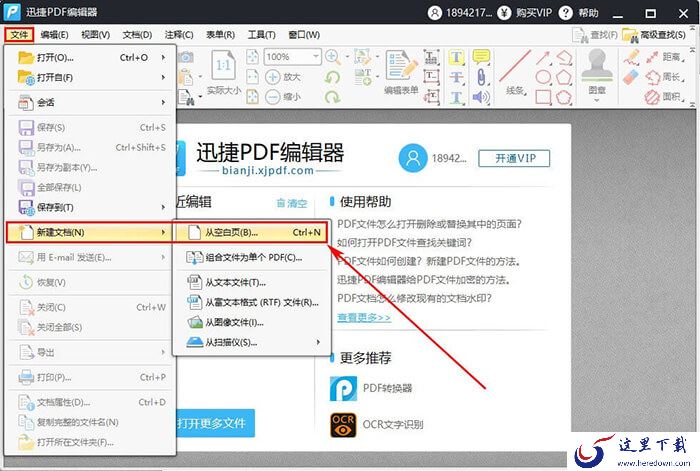
Task: Expand the 图章 stamp dropdown arrow
Action: [597, 100]
